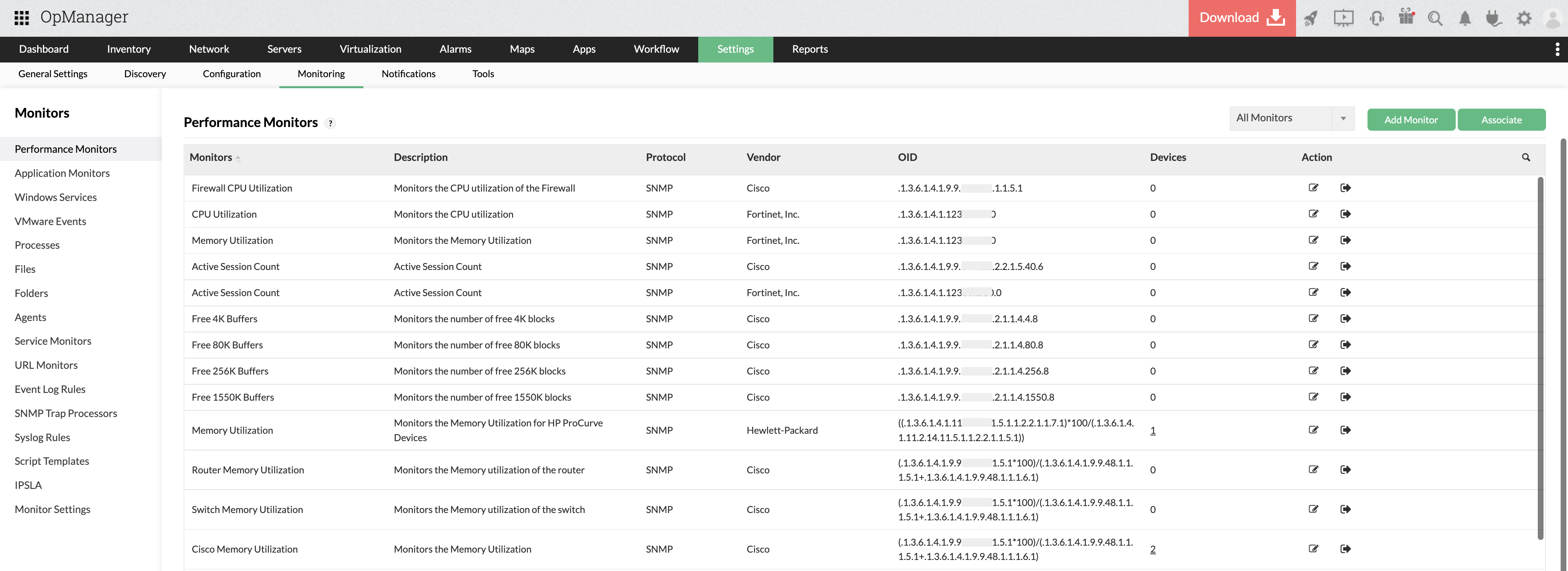This screenshot has height=571, width=1568.
Task: Click the associate icon for CPU Utilization
Action: 1345,213
